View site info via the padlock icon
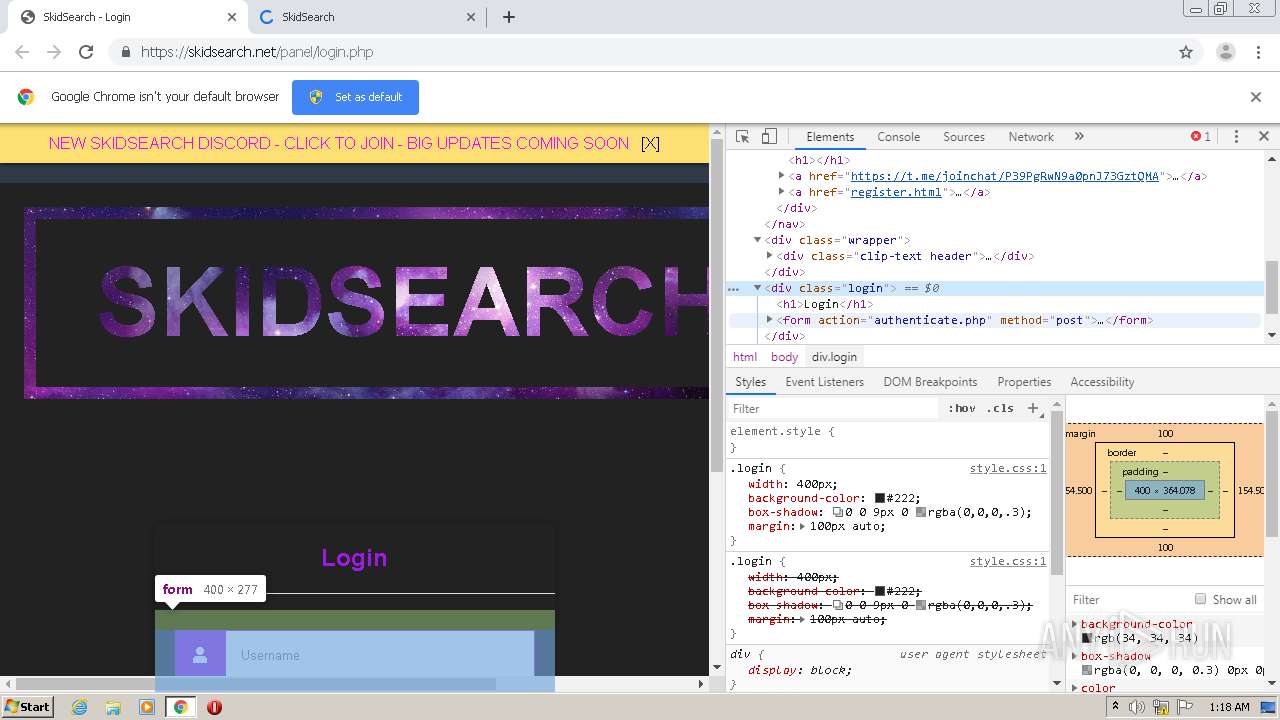Viewport: 1280px width, 720px height. coord(125,52)
